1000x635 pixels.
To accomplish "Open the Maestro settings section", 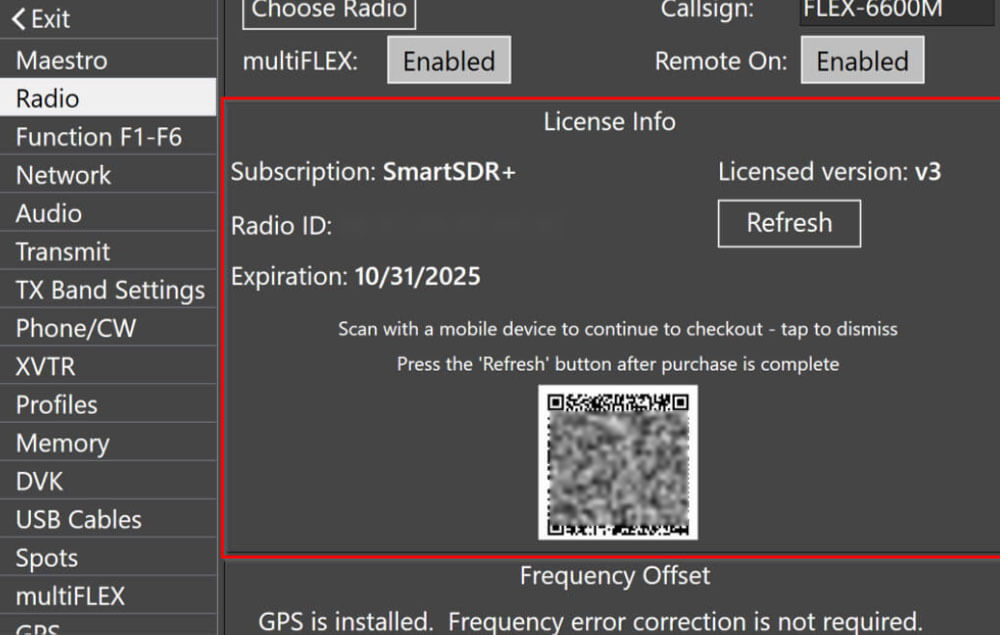I will coord(62,59).
